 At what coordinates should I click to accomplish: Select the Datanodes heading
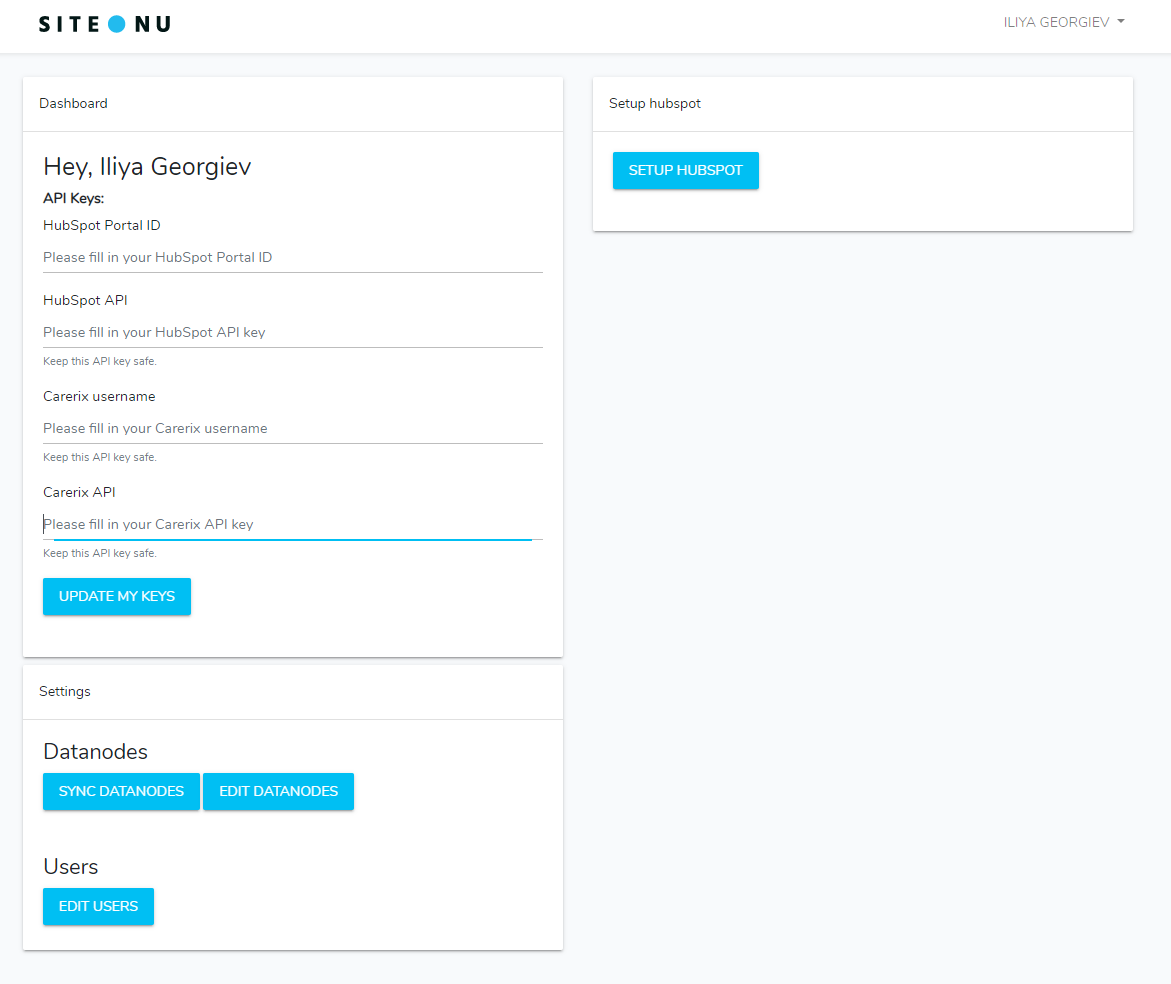point(96,752)
